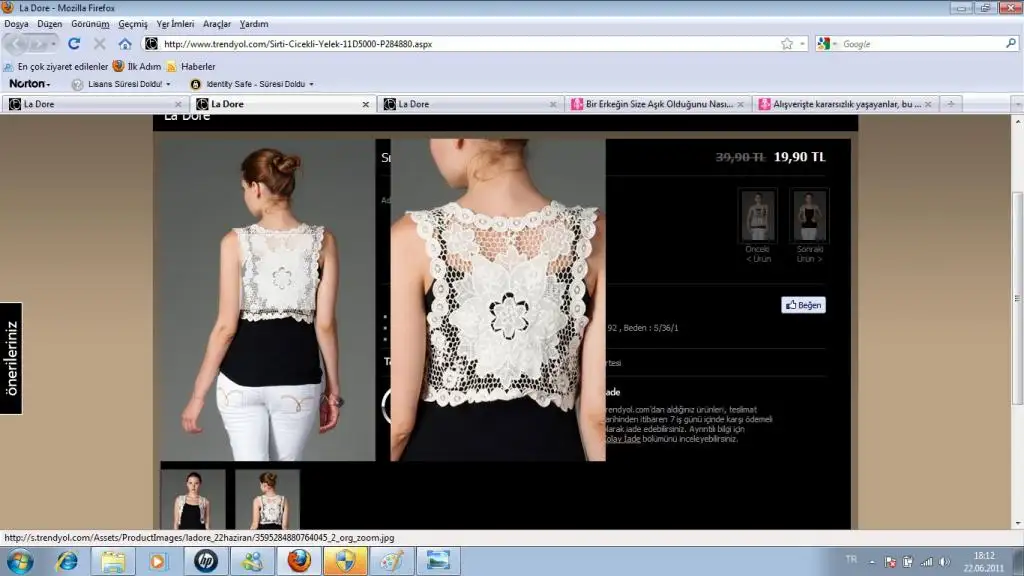Open the Araçlar menu
Viewport: 1024px width, 576px height.
[216, 23]
